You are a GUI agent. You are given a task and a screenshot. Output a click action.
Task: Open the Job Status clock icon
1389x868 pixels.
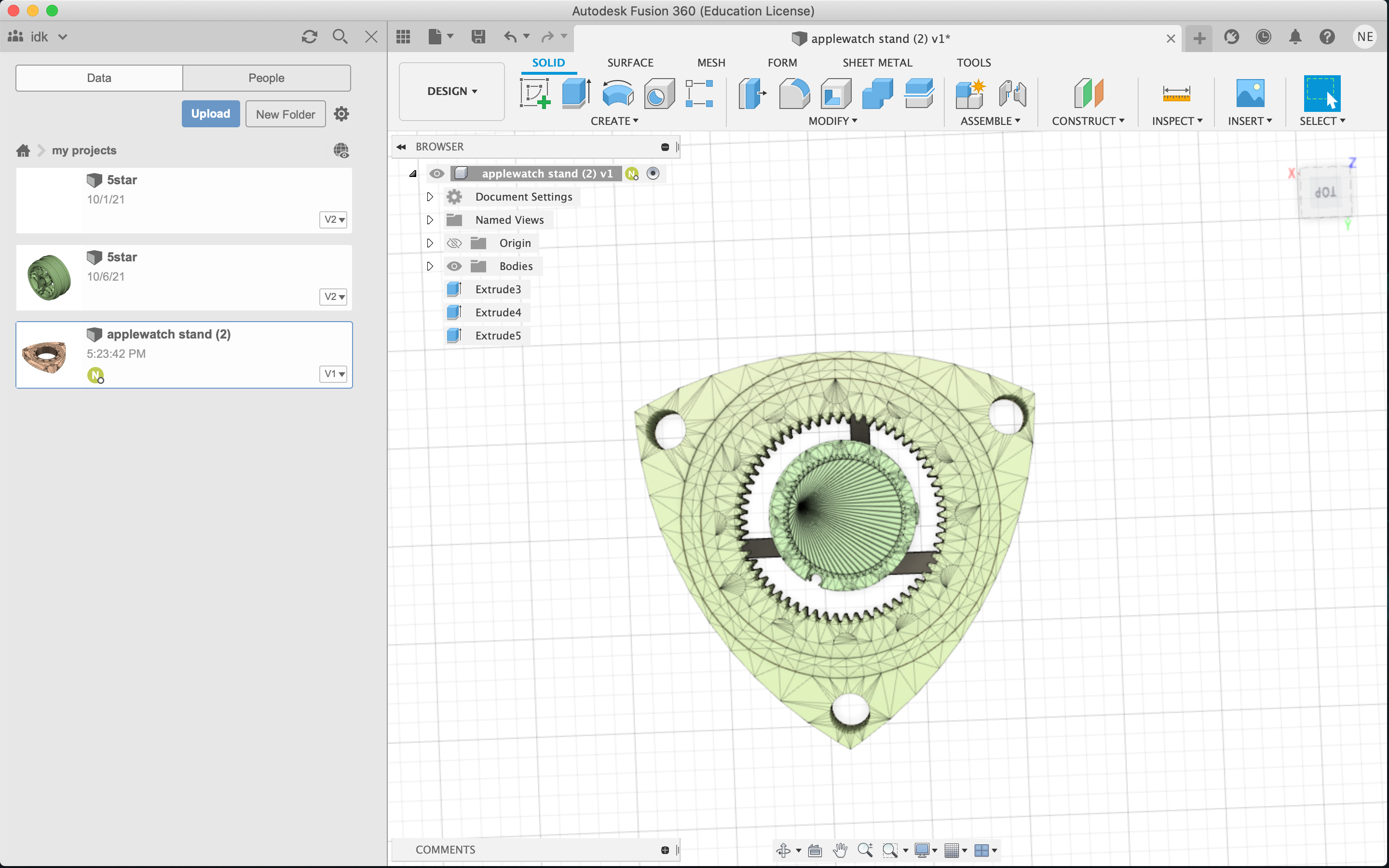coord(1263,37)
